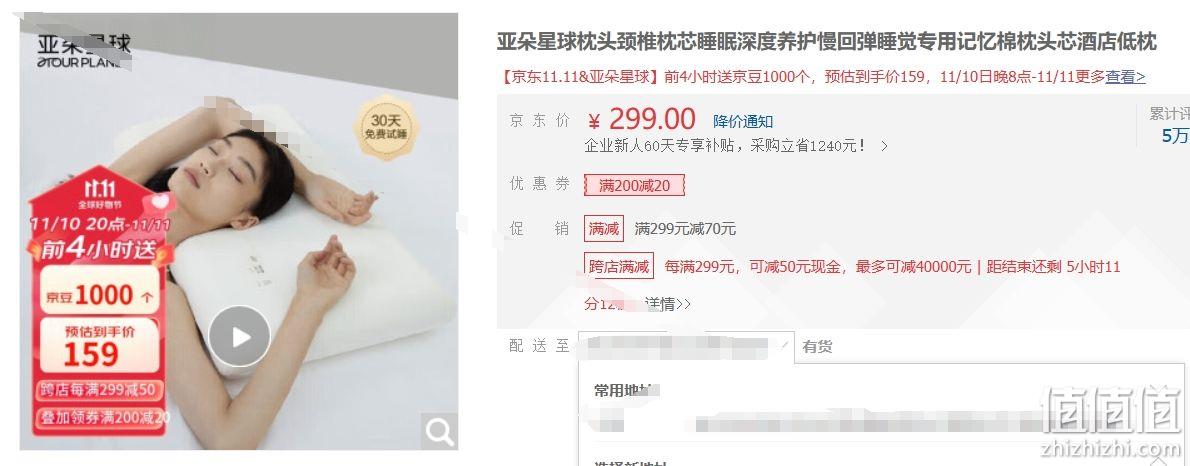This screenshot has height=466, width=1190.
Task: Click the 30天免费试睡 badge
Action: click(386, 127)
